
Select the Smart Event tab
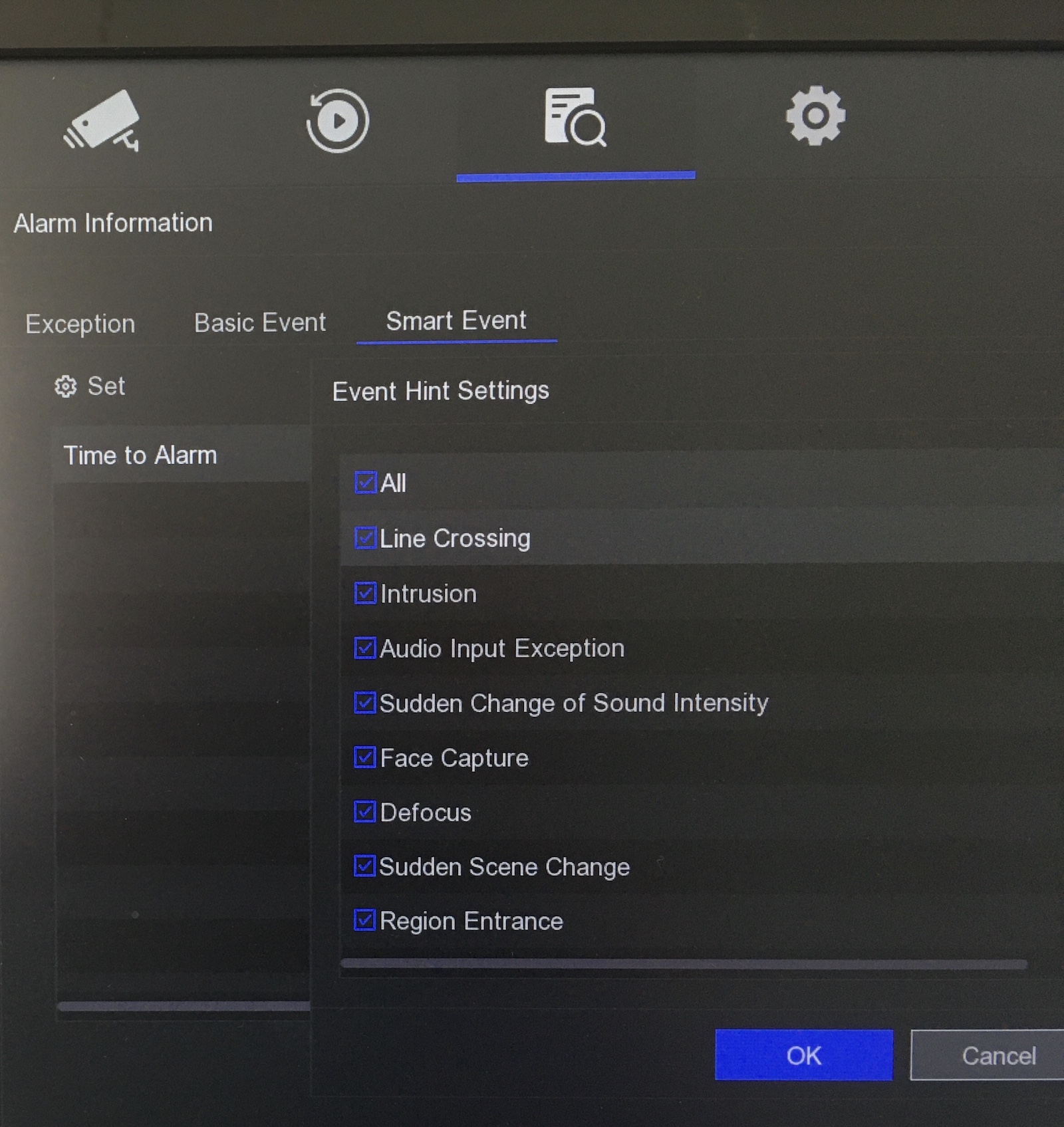pyautogui.click(x=456, y=321)
